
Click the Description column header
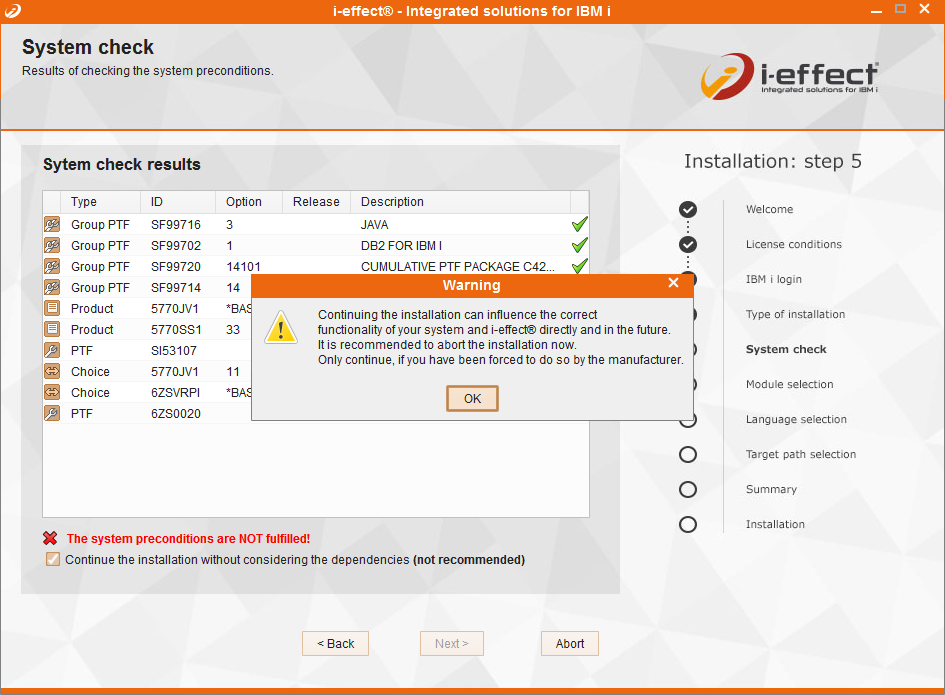click(x=392, y=202)
